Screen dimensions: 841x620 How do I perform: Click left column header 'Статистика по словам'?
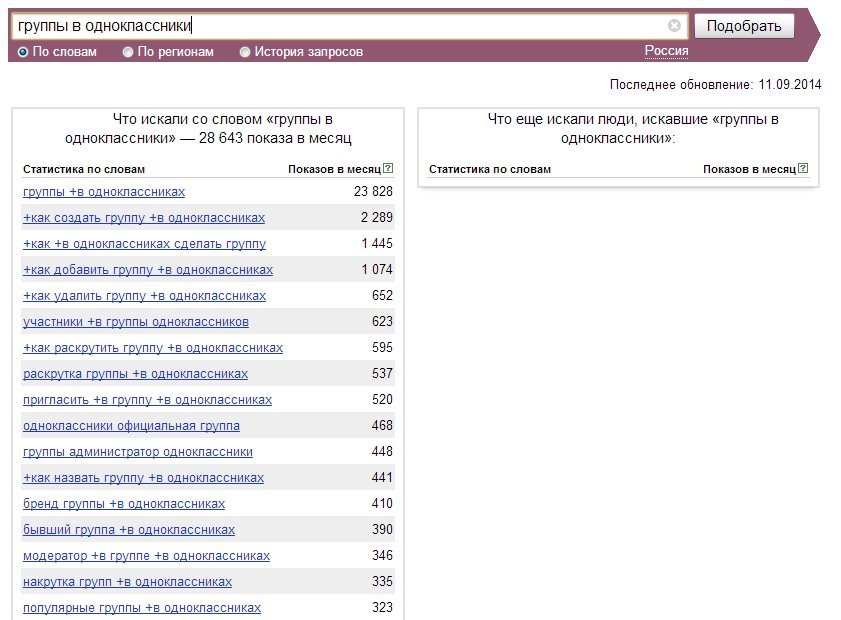(84, 169)
